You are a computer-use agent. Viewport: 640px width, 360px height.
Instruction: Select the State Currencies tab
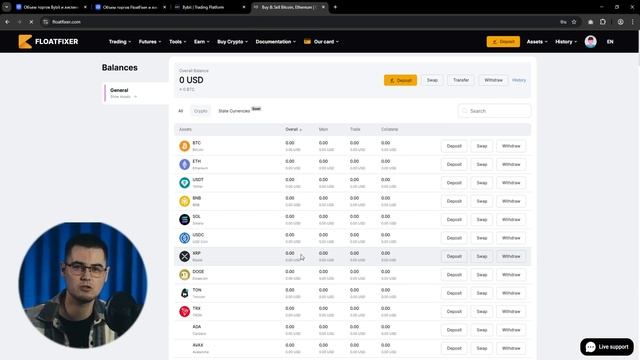[234, 111]
